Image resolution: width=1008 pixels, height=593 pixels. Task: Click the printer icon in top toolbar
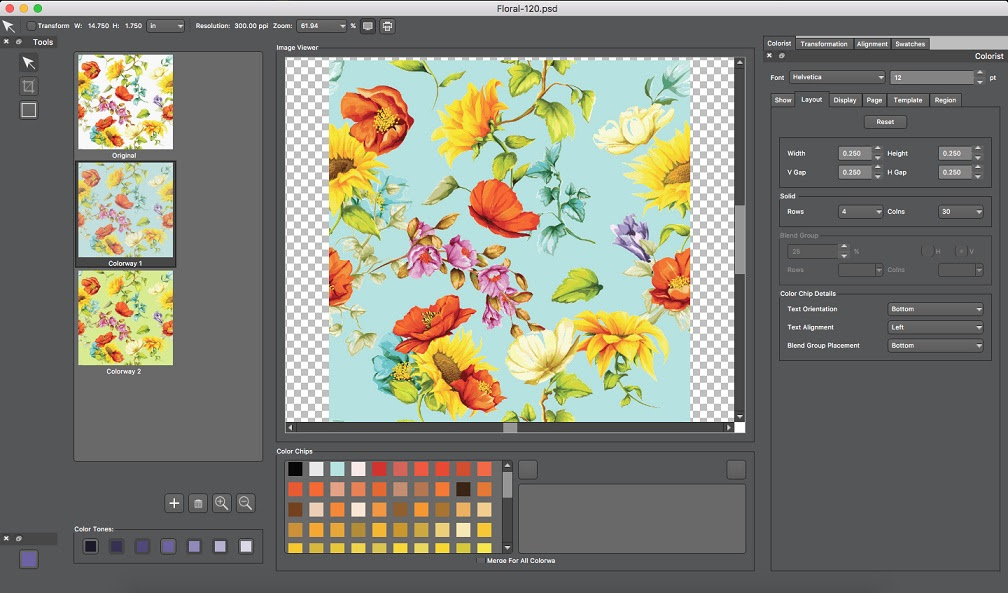pos(387,25)
